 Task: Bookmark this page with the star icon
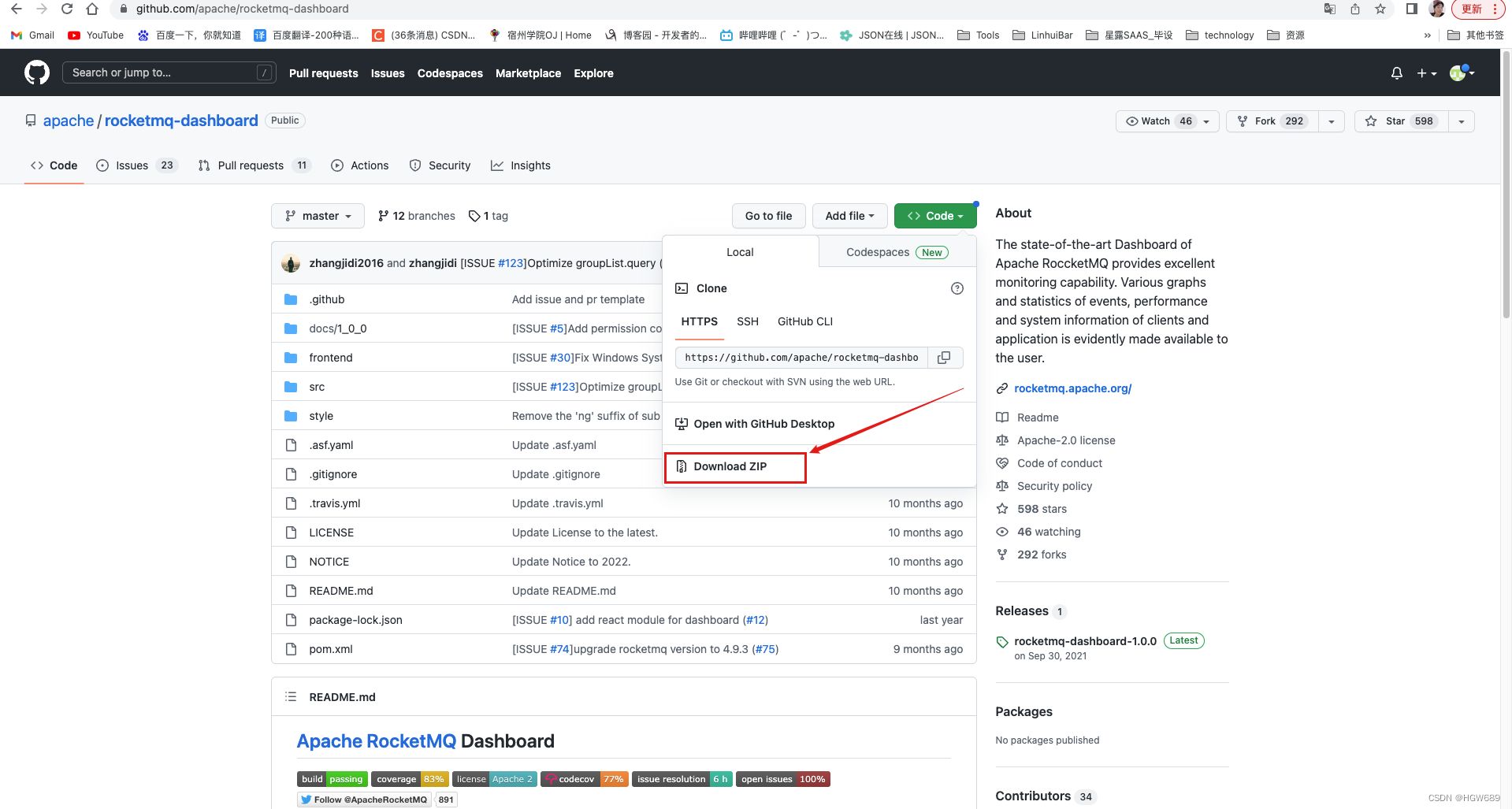[1380, 9]
